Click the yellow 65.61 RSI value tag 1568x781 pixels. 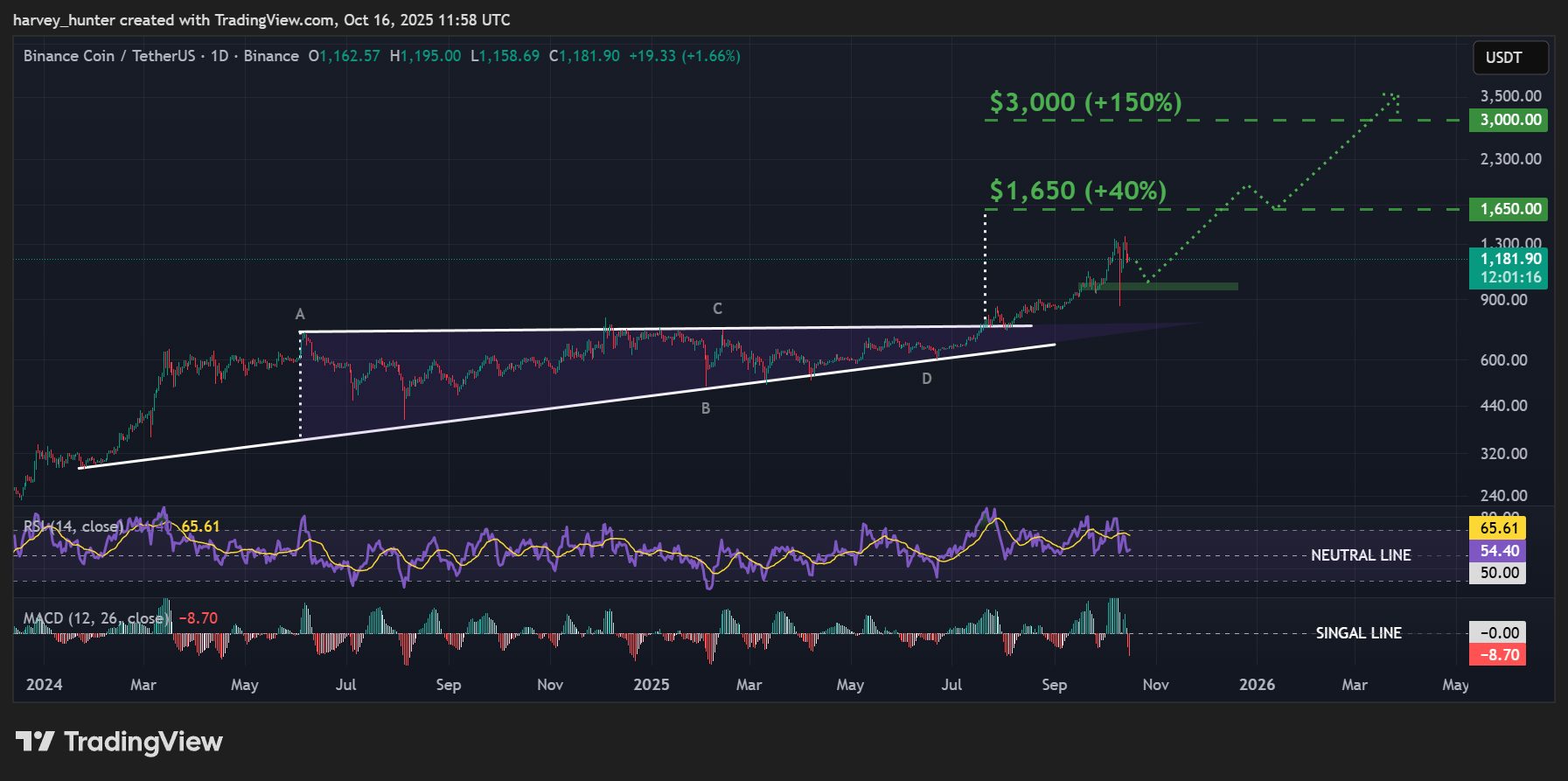pyautogui.click(x=1498, y=527)
